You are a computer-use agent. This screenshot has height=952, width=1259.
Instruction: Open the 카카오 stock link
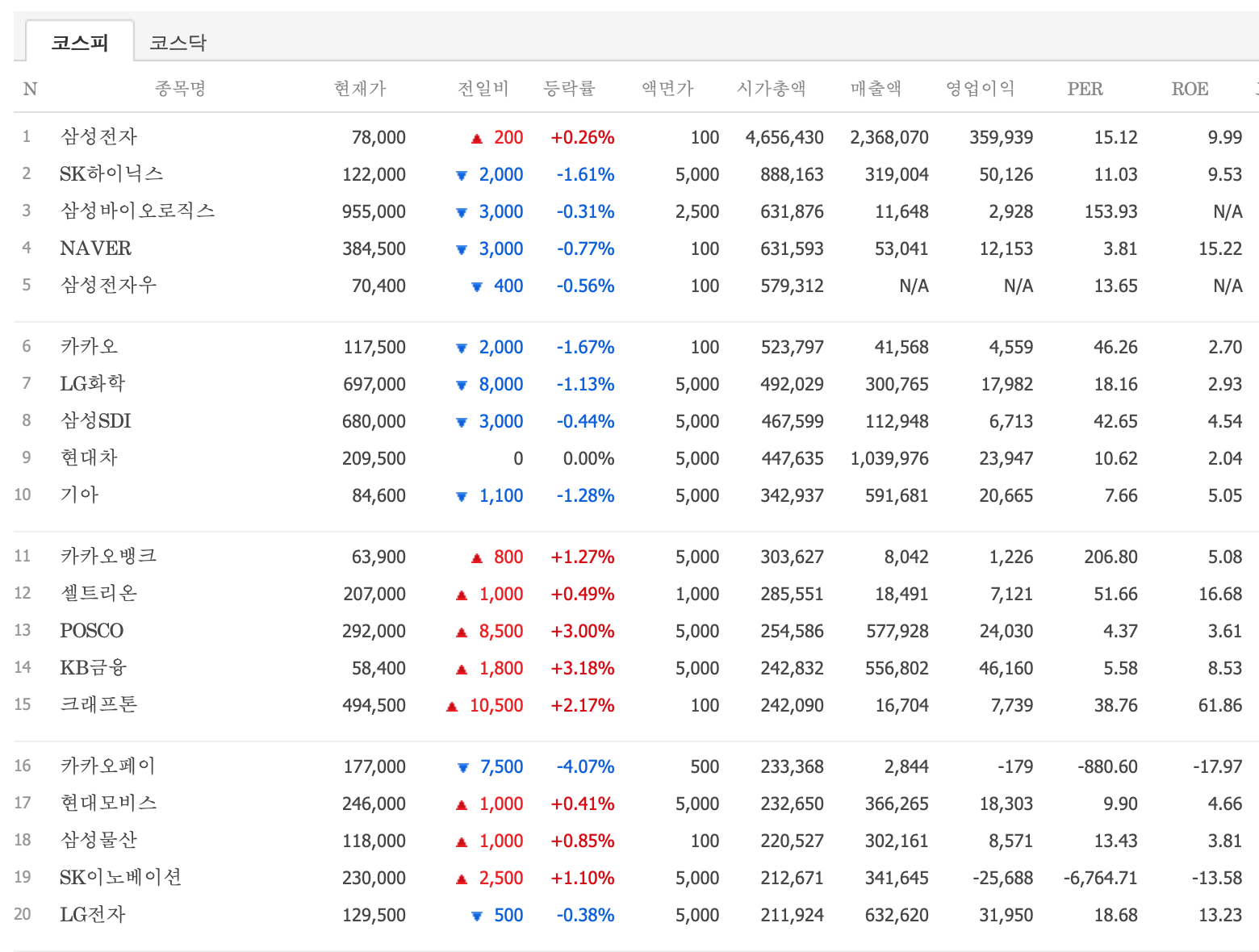89,347
